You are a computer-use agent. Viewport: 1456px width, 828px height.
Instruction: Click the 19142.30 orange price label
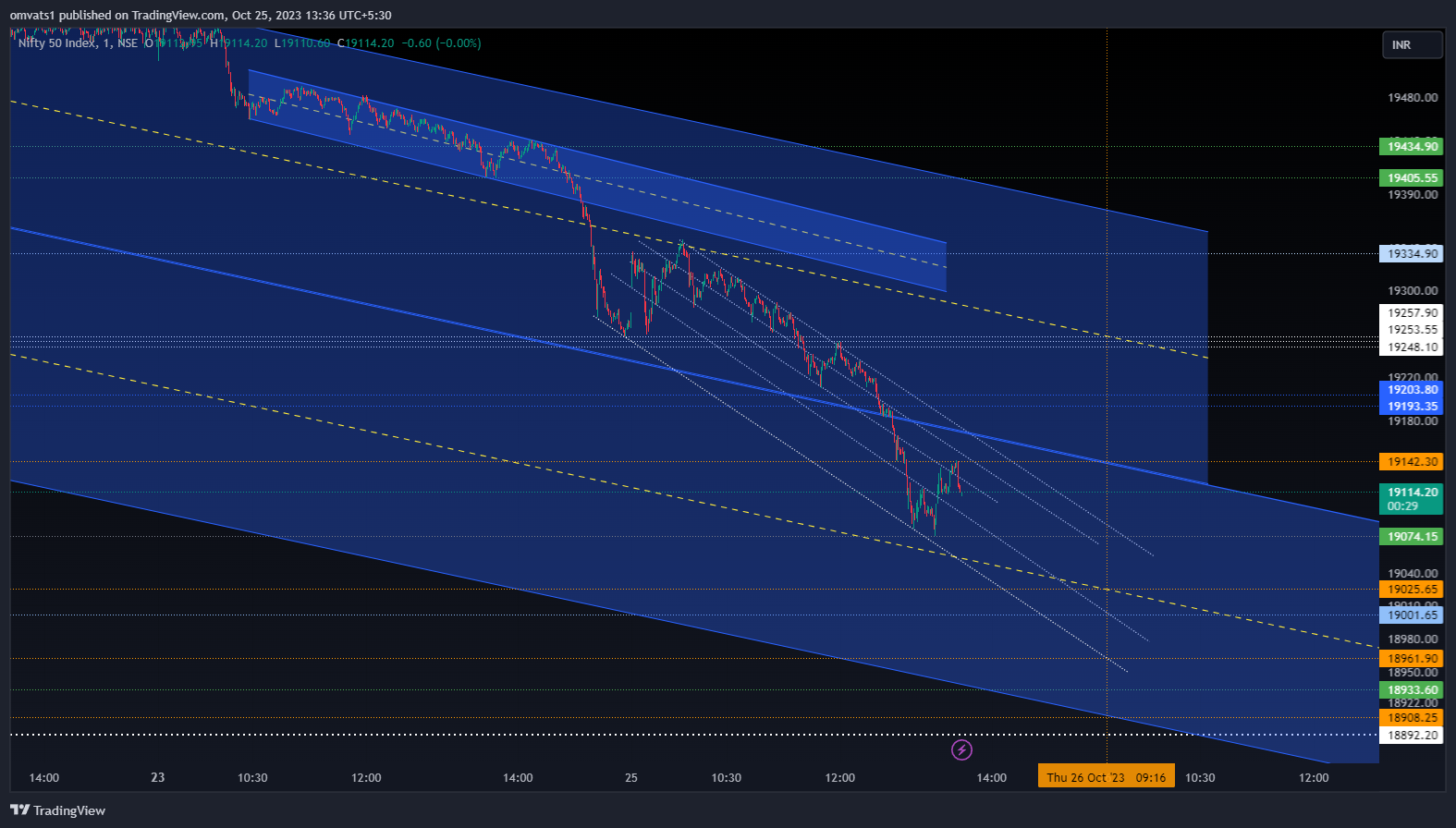1411,462
